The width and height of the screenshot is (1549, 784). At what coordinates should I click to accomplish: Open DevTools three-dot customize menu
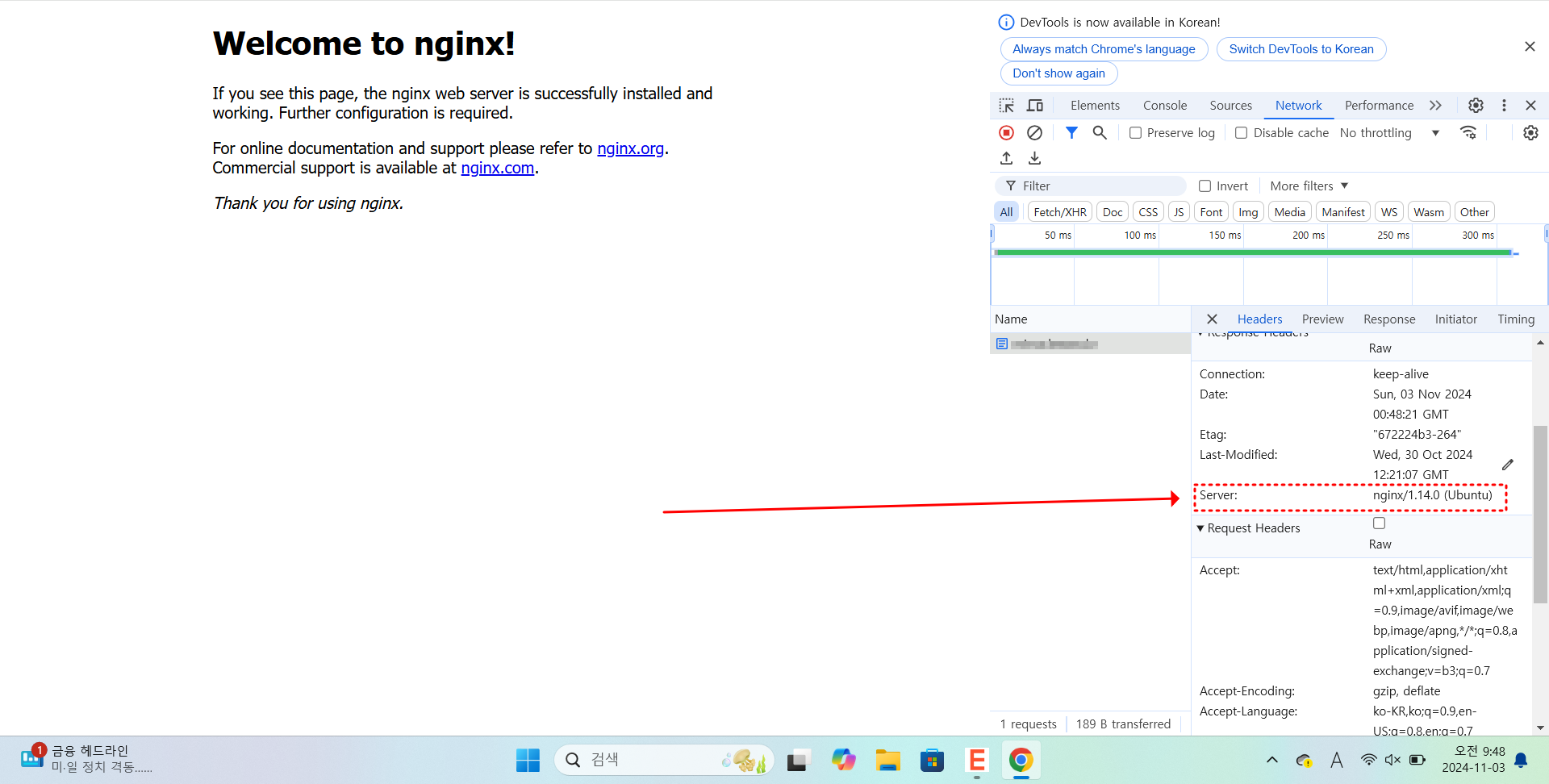click(x=1504, y=106)
